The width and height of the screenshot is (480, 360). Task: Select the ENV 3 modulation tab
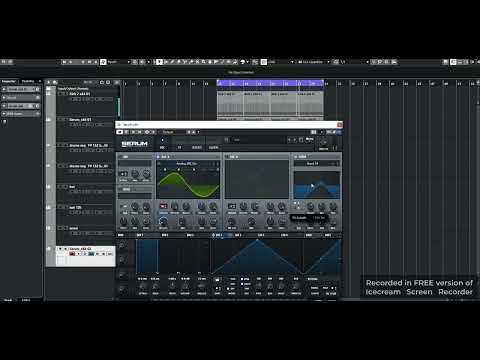pyautogui.click(x=190, y=235)
